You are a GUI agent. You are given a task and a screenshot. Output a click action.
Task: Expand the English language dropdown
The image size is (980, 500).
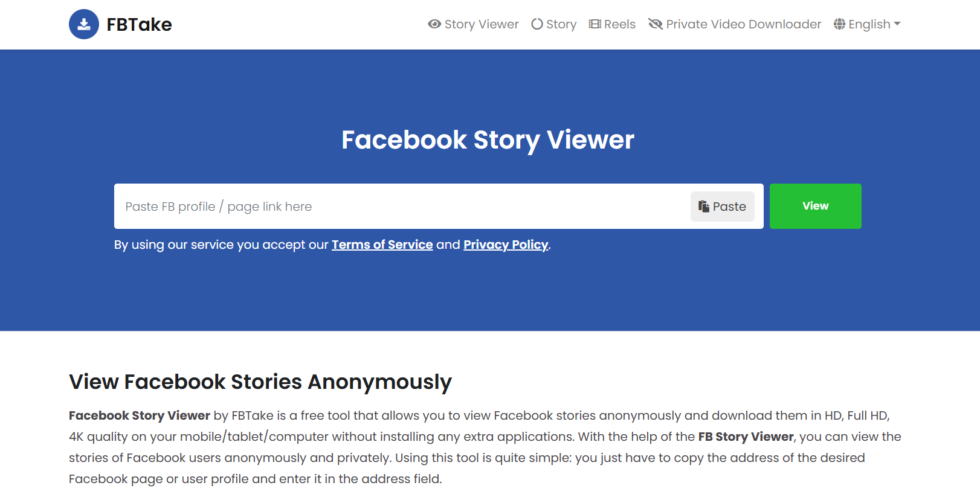click(867, 24)
